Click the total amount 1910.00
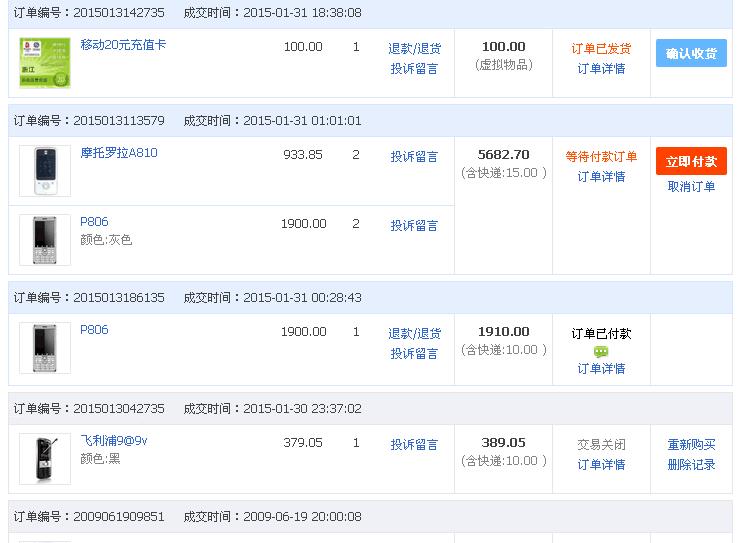This screenshot has width=737, height=543. click(x=503, y=332)
